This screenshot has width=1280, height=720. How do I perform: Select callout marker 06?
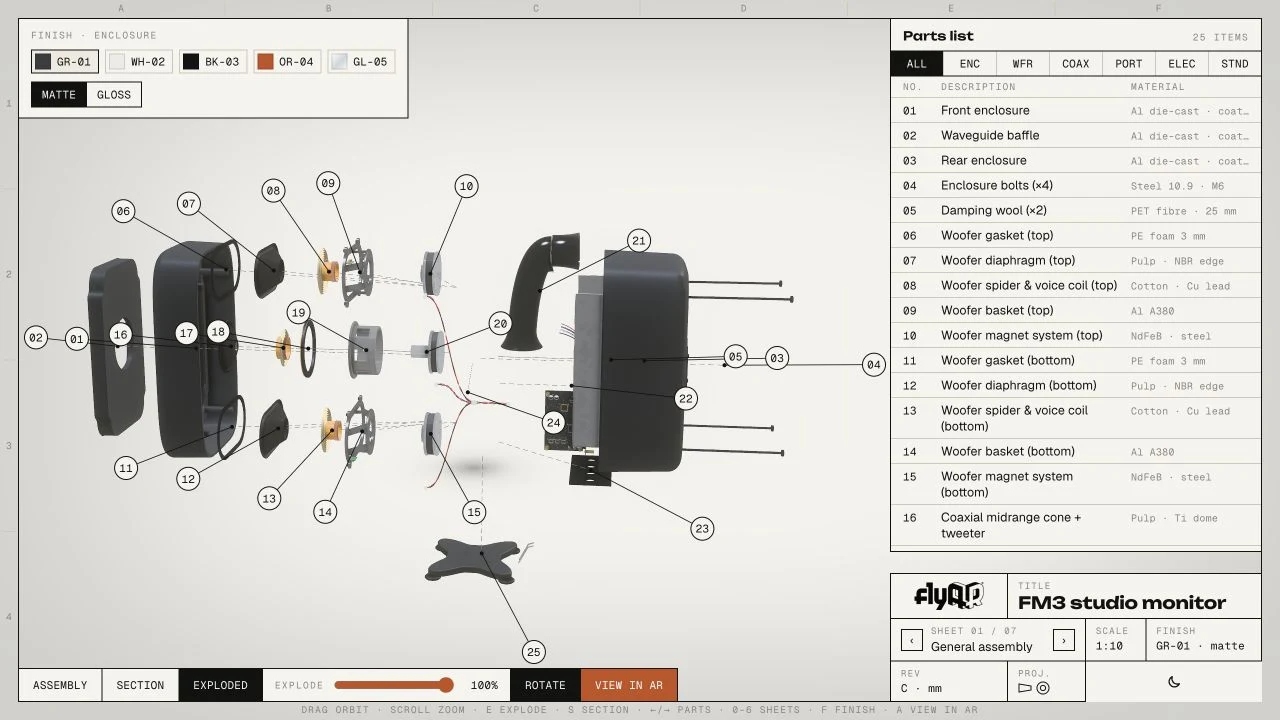pos(123,211)
